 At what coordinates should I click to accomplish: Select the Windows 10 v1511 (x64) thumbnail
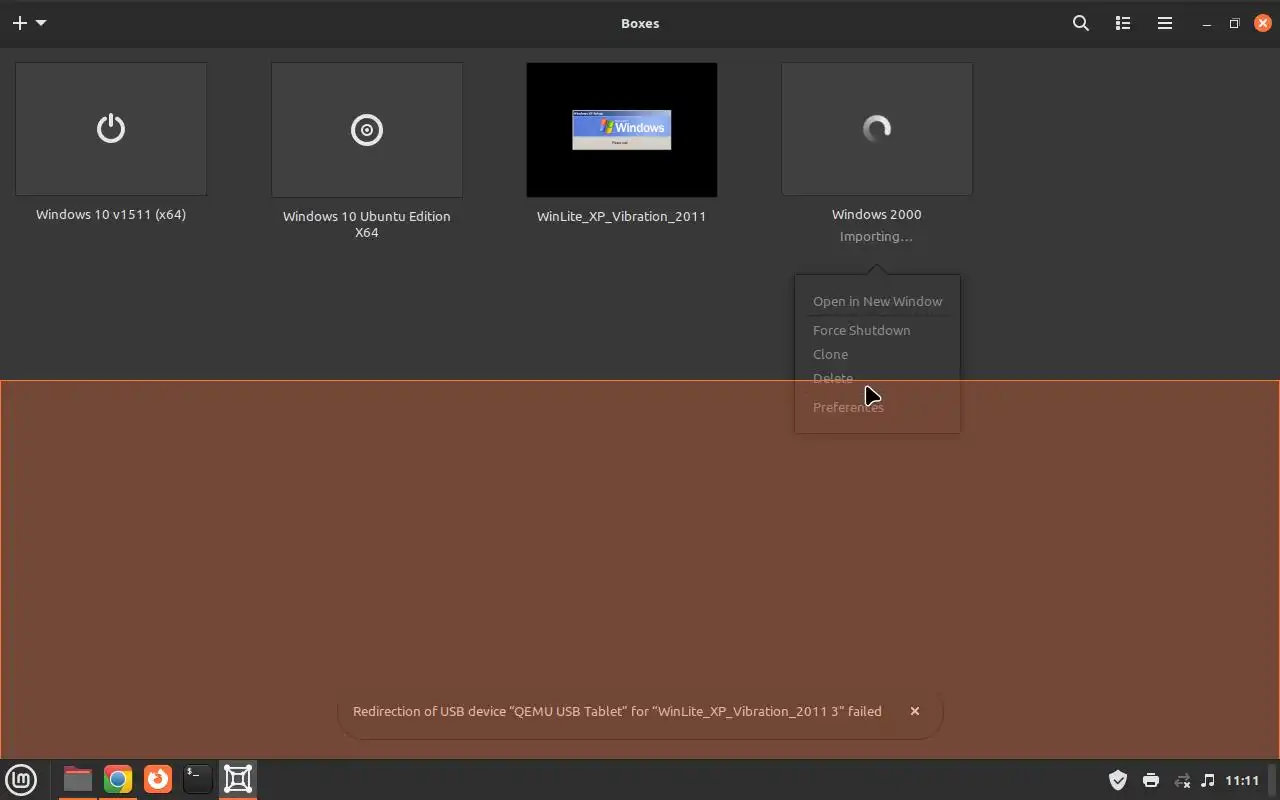pyautogui.click(x=111, y=129)
